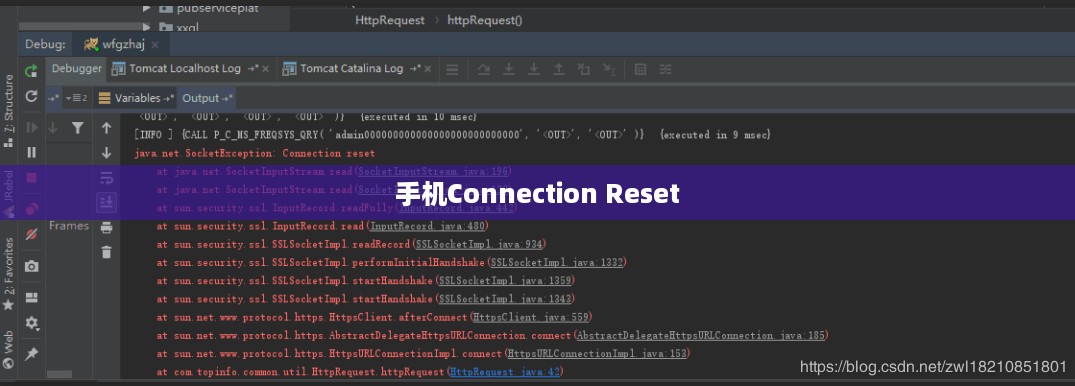Image resolution: width=1075 pixels, height=386 pixels.
Task: Expand the xxgl folder in project tree
Action: click(x=146, y=27)
